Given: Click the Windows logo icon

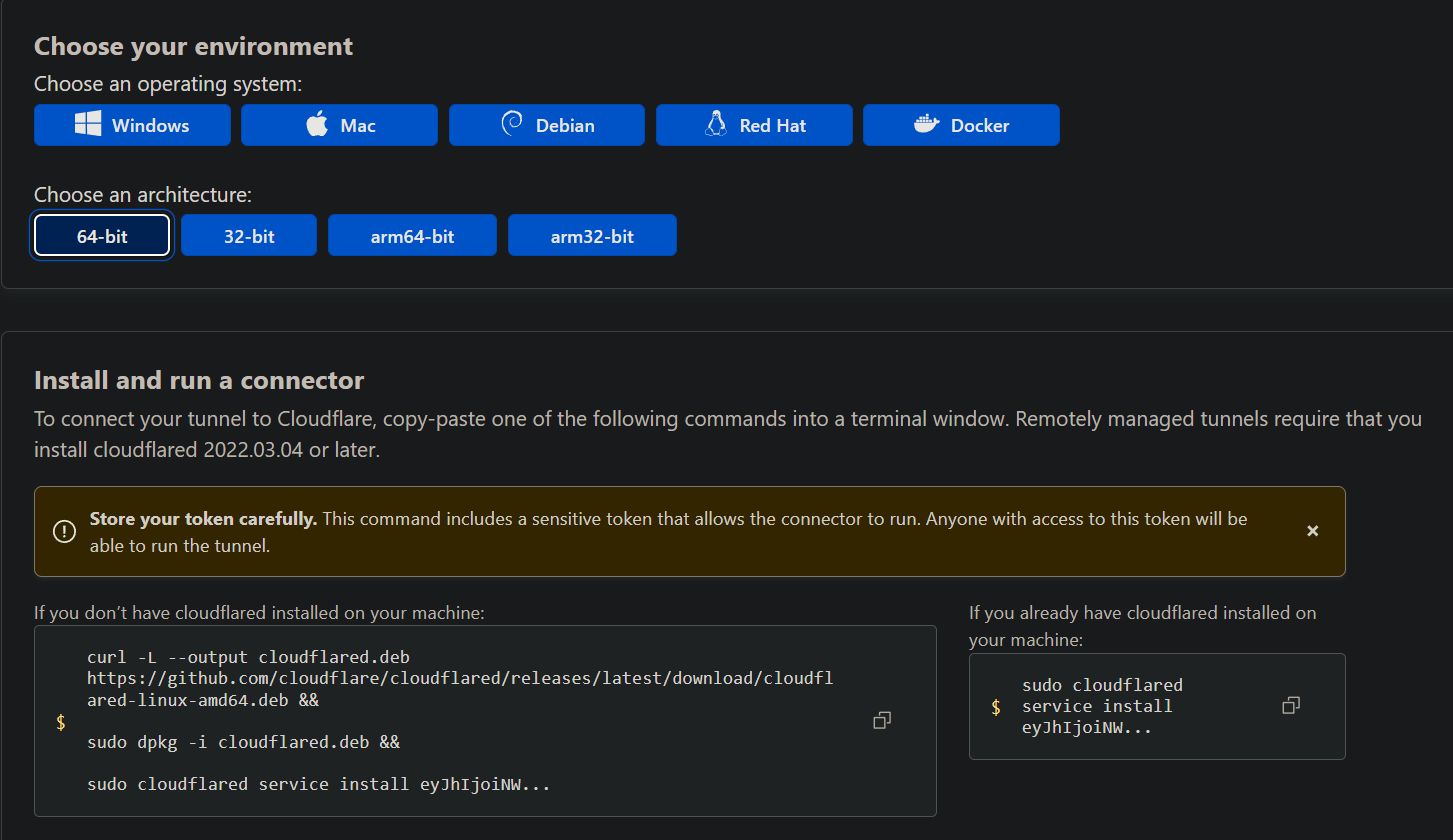Looking at the screenshot, I should [88, 124].
